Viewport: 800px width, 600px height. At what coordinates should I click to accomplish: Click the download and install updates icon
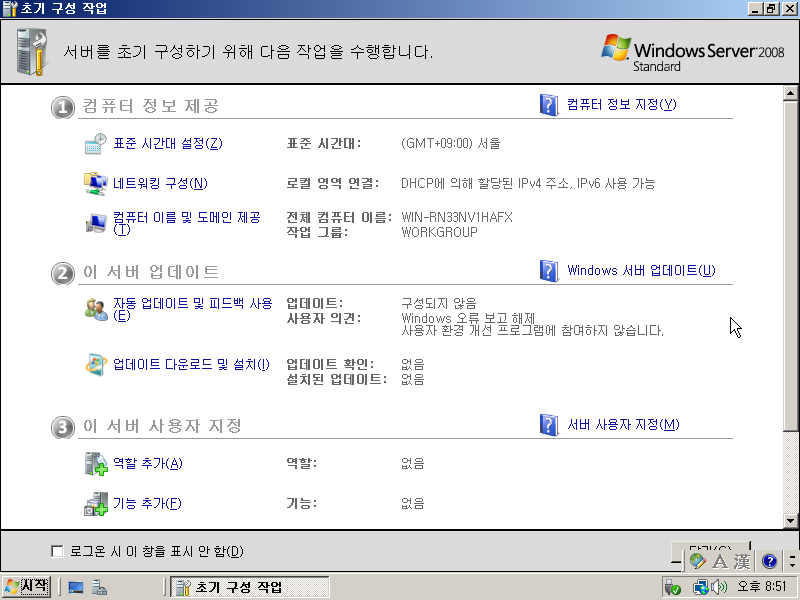(96, 364)
